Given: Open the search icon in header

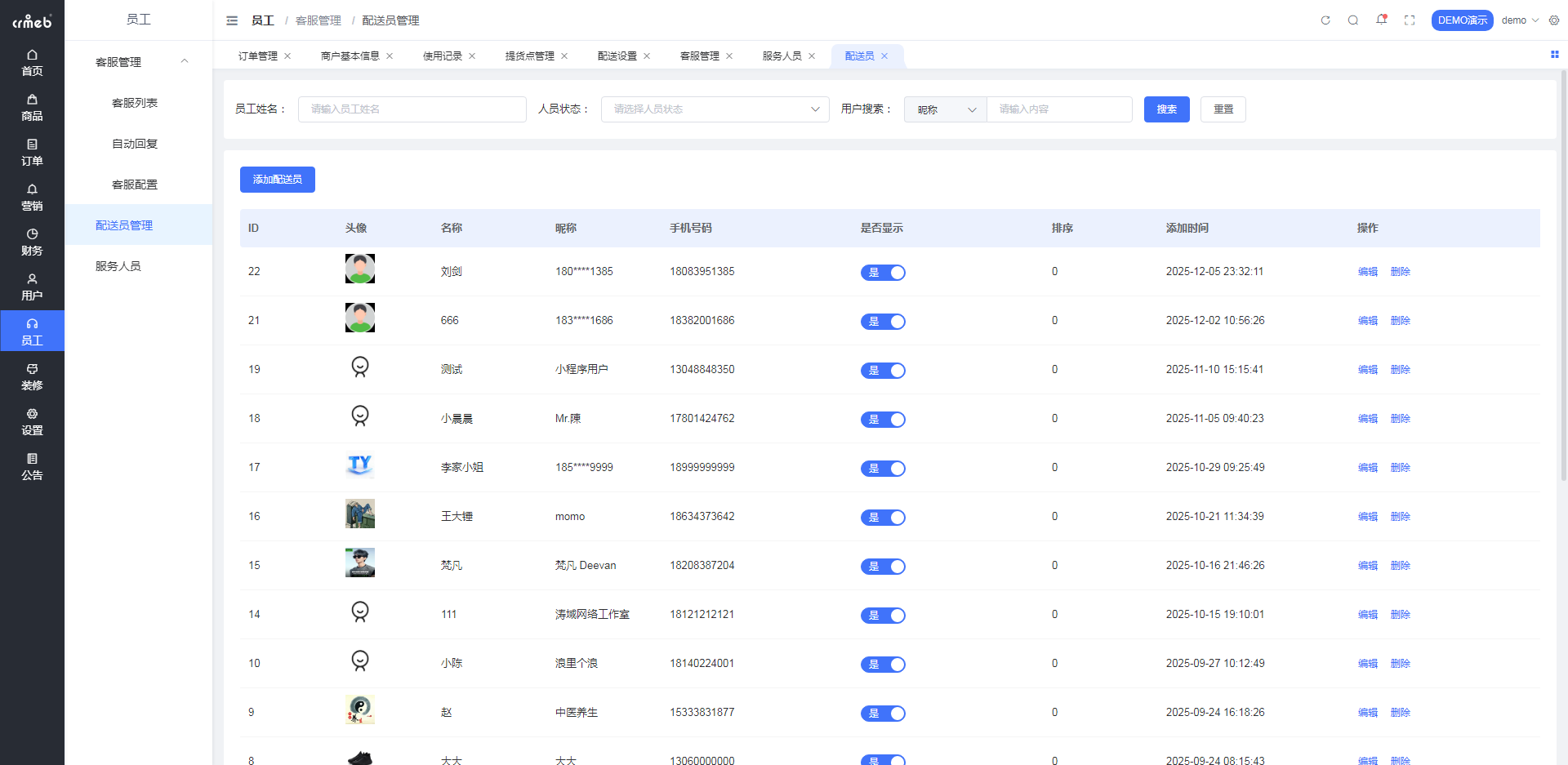Looking at the screenshot, I should coord(1353,20).
